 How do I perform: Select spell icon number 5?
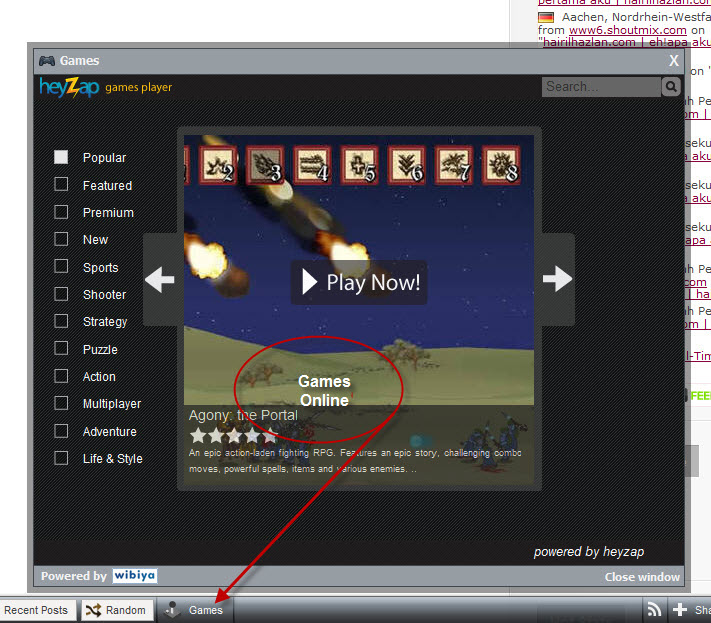click(360, 165)
